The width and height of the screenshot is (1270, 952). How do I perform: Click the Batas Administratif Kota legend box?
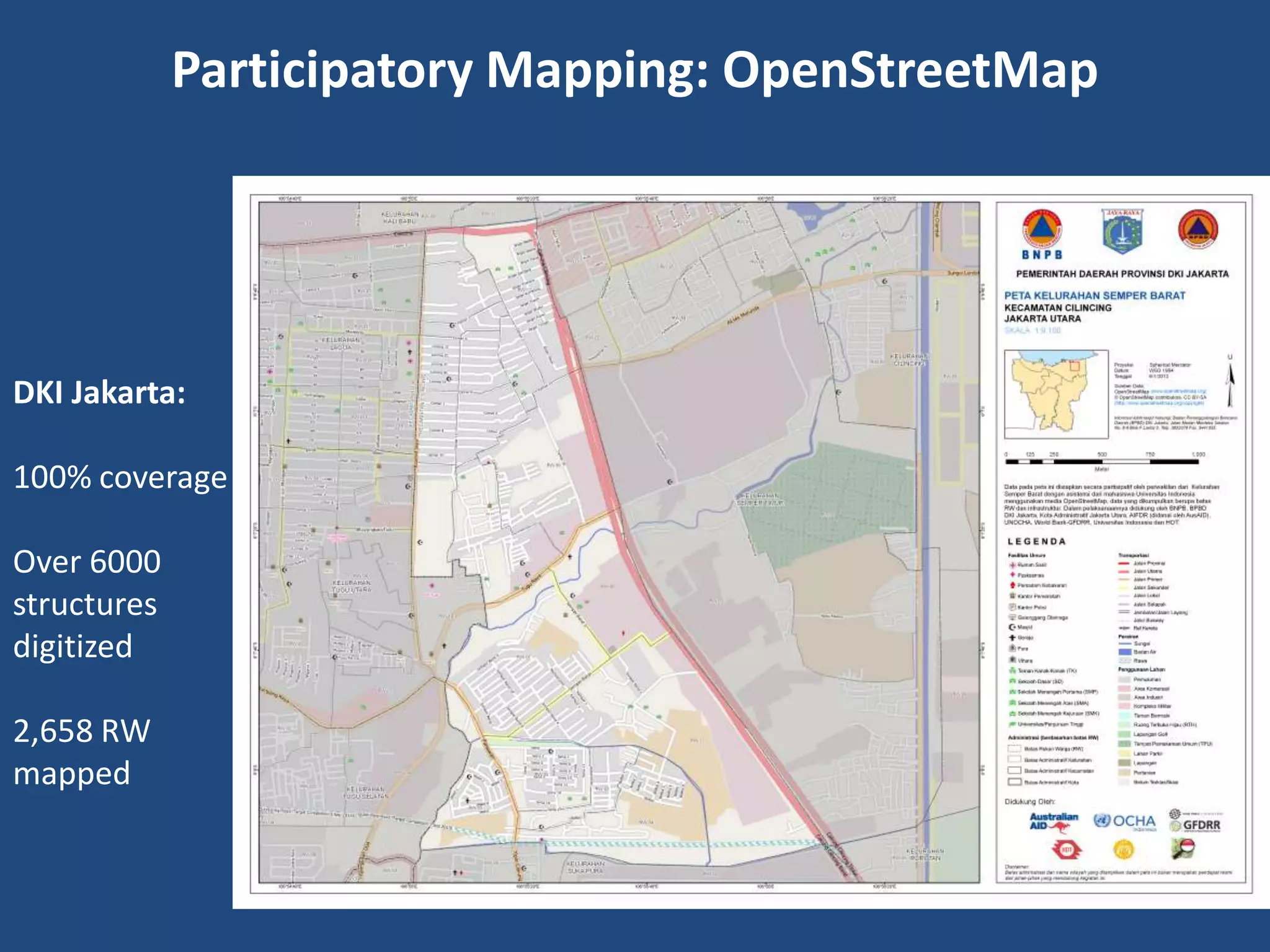[1015, 782]
